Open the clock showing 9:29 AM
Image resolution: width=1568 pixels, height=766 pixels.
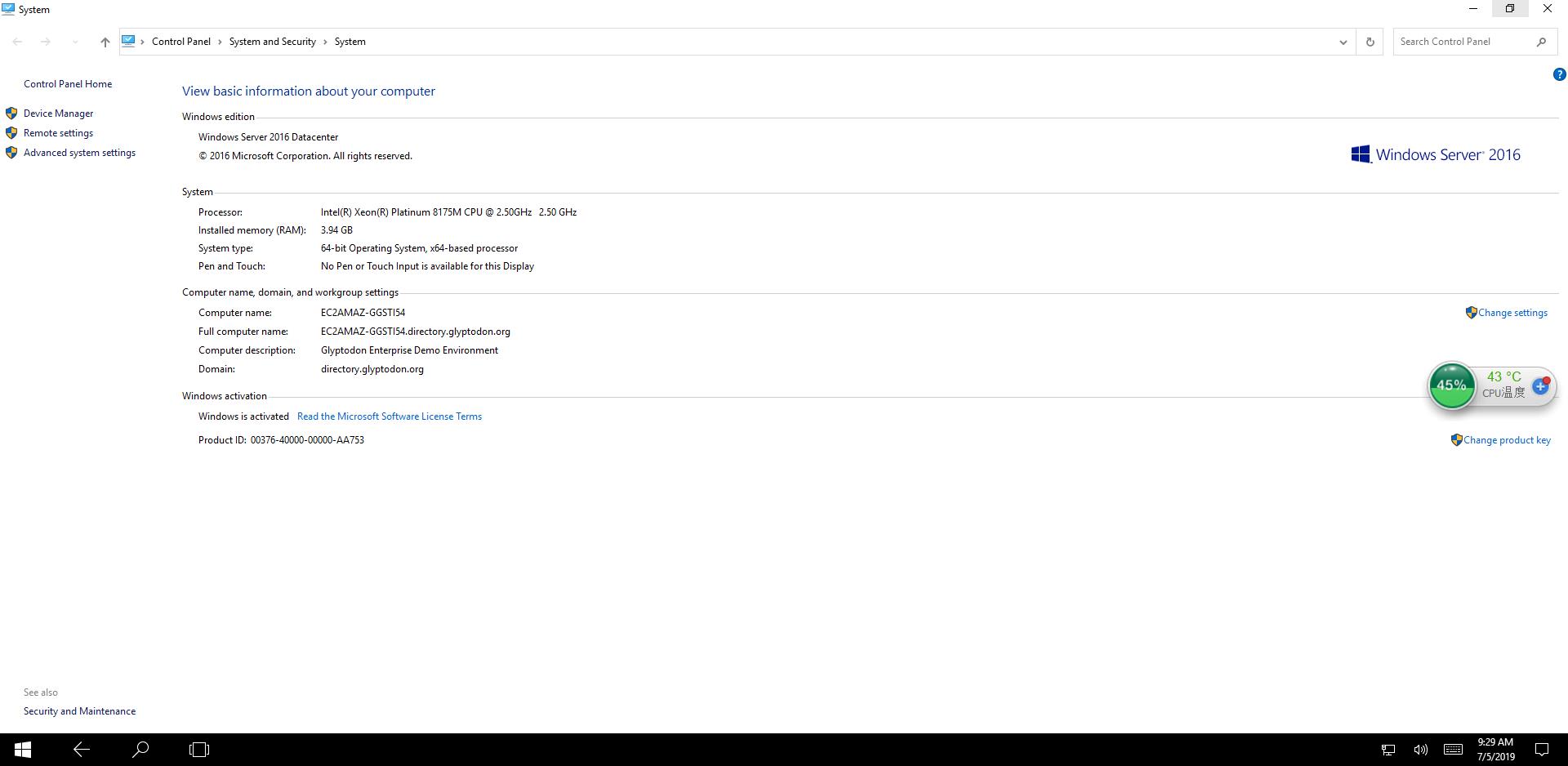[1495, 750]
